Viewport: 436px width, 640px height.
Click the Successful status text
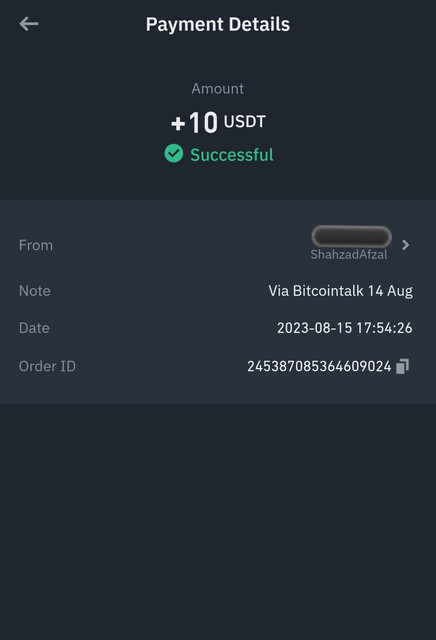232,155
